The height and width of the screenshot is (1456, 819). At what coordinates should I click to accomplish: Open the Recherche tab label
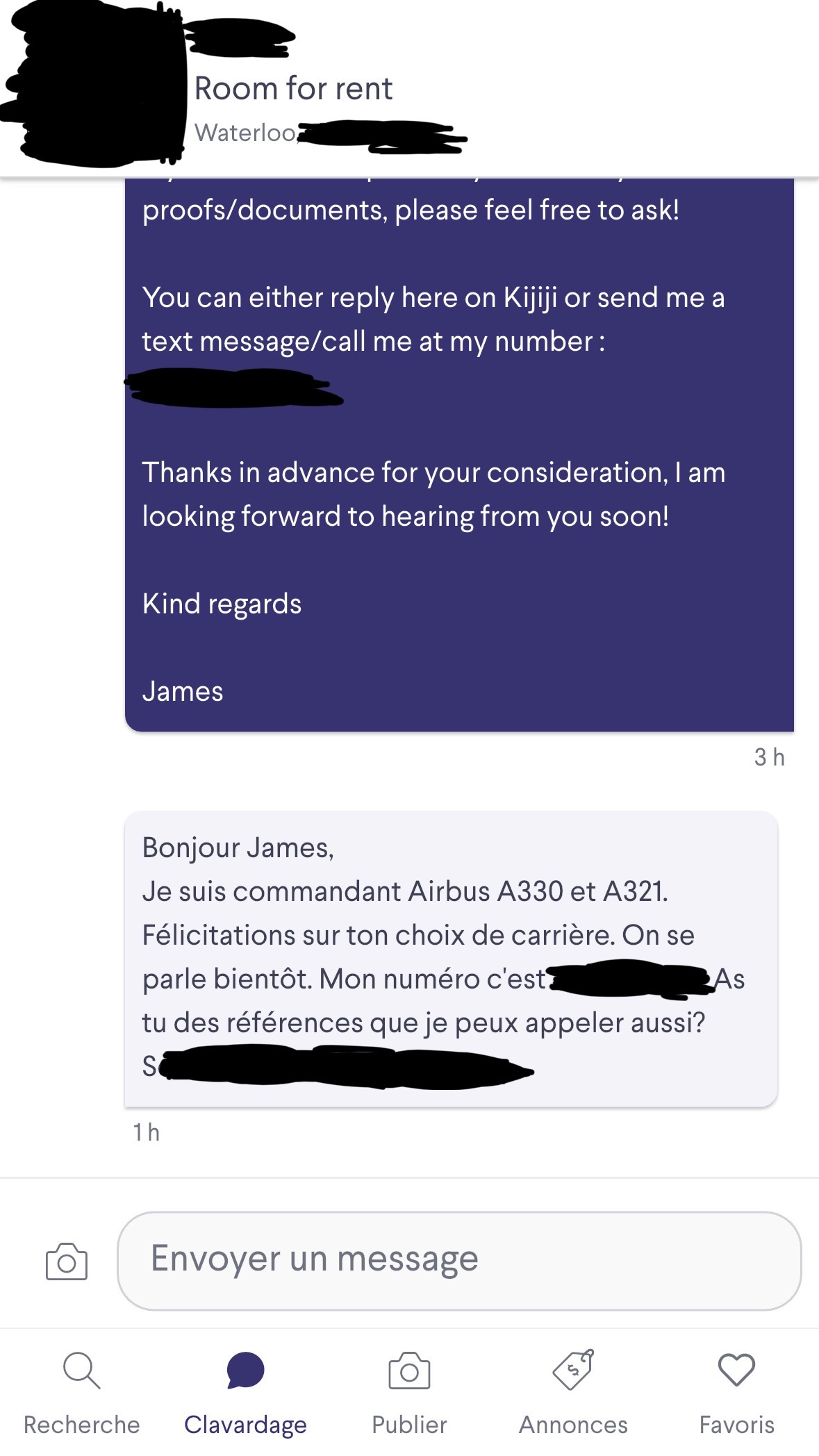pyautogui.click(x=81, y=1425)
